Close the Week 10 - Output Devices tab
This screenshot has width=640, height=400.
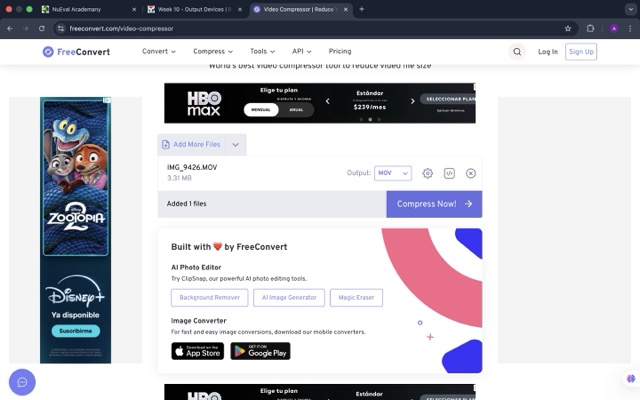[x=240, y=9]
